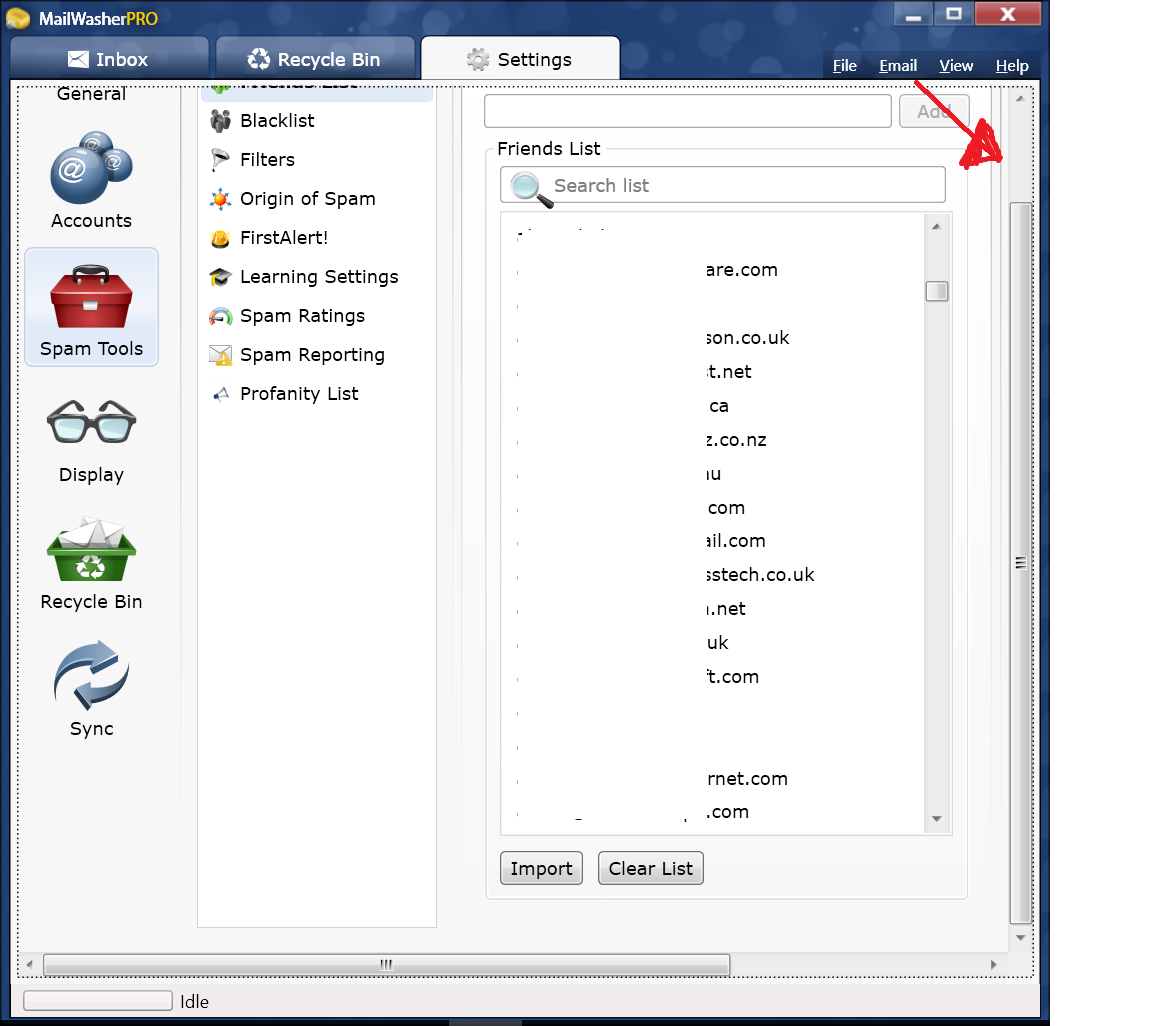Screen dimensions: 1152x1026
Task: Click the settings pane scroll up arrow
Action: 1020,98
